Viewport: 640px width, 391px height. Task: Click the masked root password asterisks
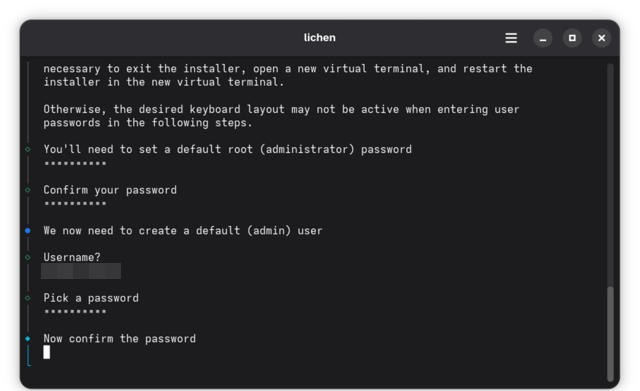[75, 163]
